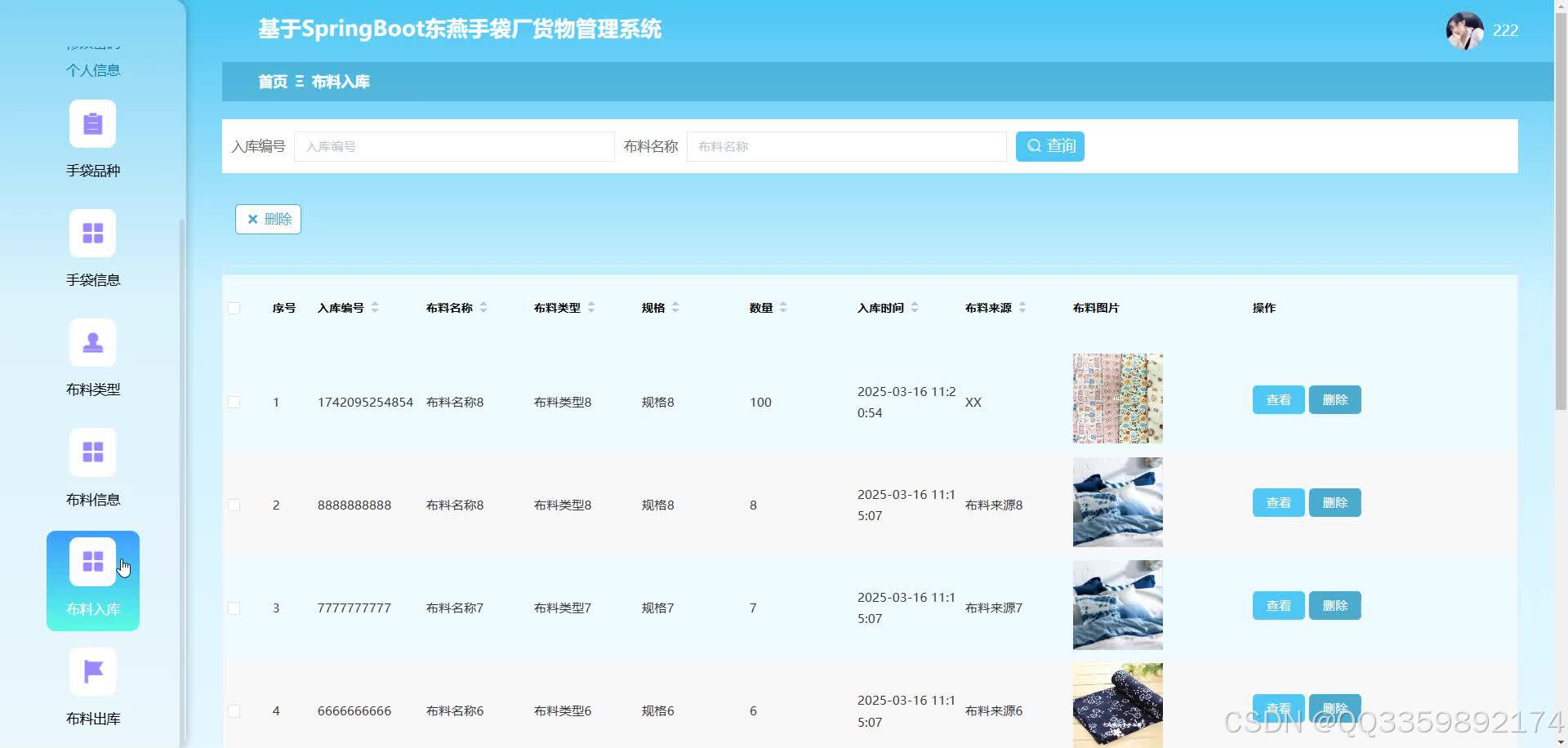The width and height of the screenshot is (1568, 748).
Task: Click the highlighted 布料入库 sidebar icon
Action: (92, 561)
